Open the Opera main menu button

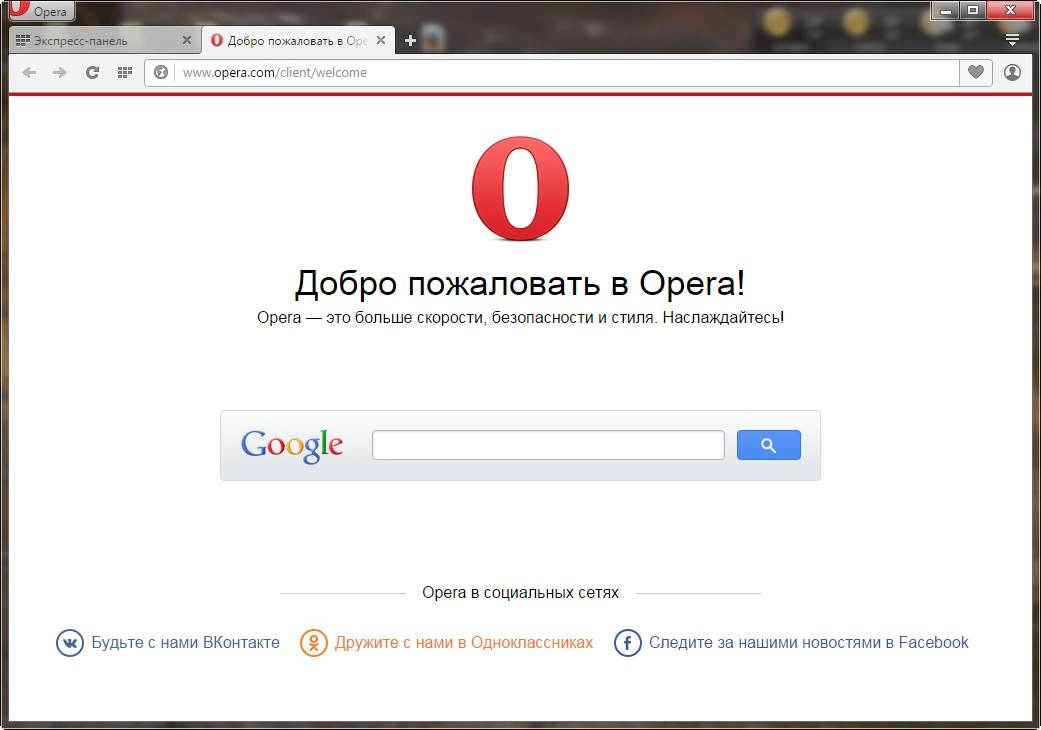40,10
